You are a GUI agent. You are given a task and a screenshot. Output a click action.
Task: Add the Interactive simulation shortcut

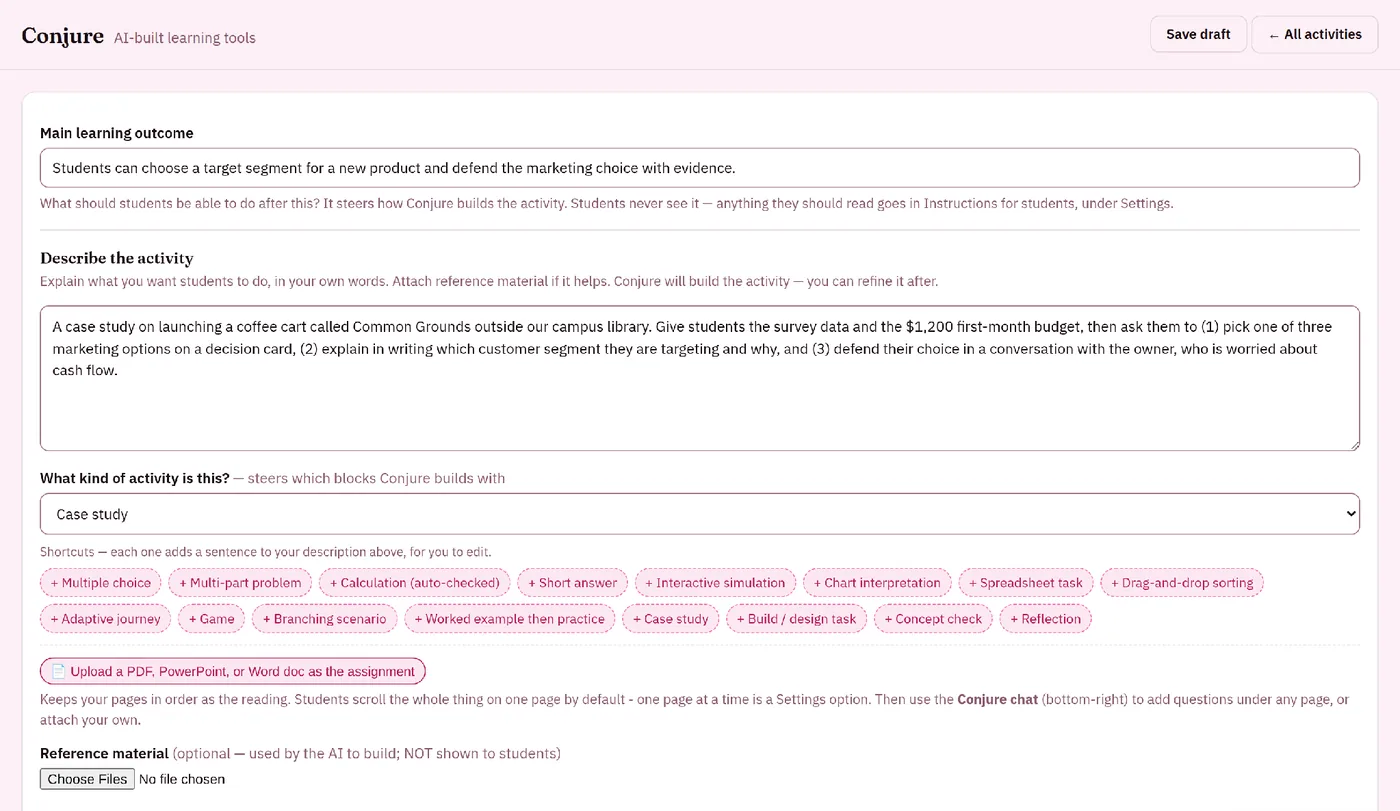click(x=716, y=583)
